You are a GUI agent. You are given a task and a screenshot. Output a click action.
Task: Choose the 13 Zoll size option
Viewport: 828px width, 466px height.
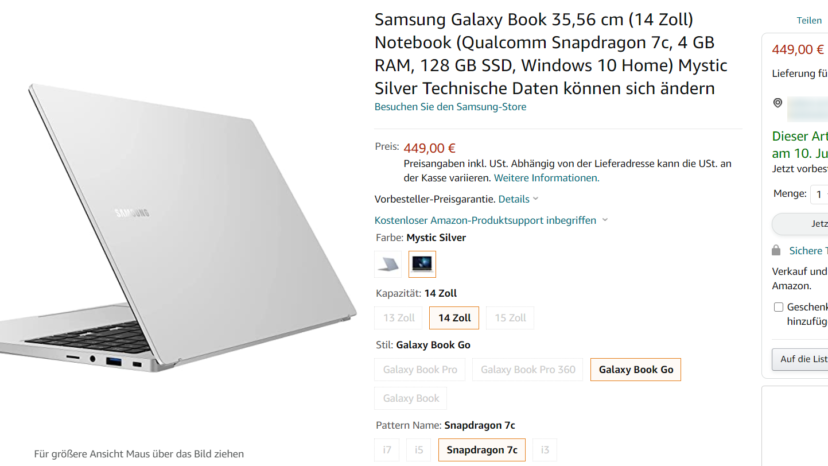tap(398, 318)
